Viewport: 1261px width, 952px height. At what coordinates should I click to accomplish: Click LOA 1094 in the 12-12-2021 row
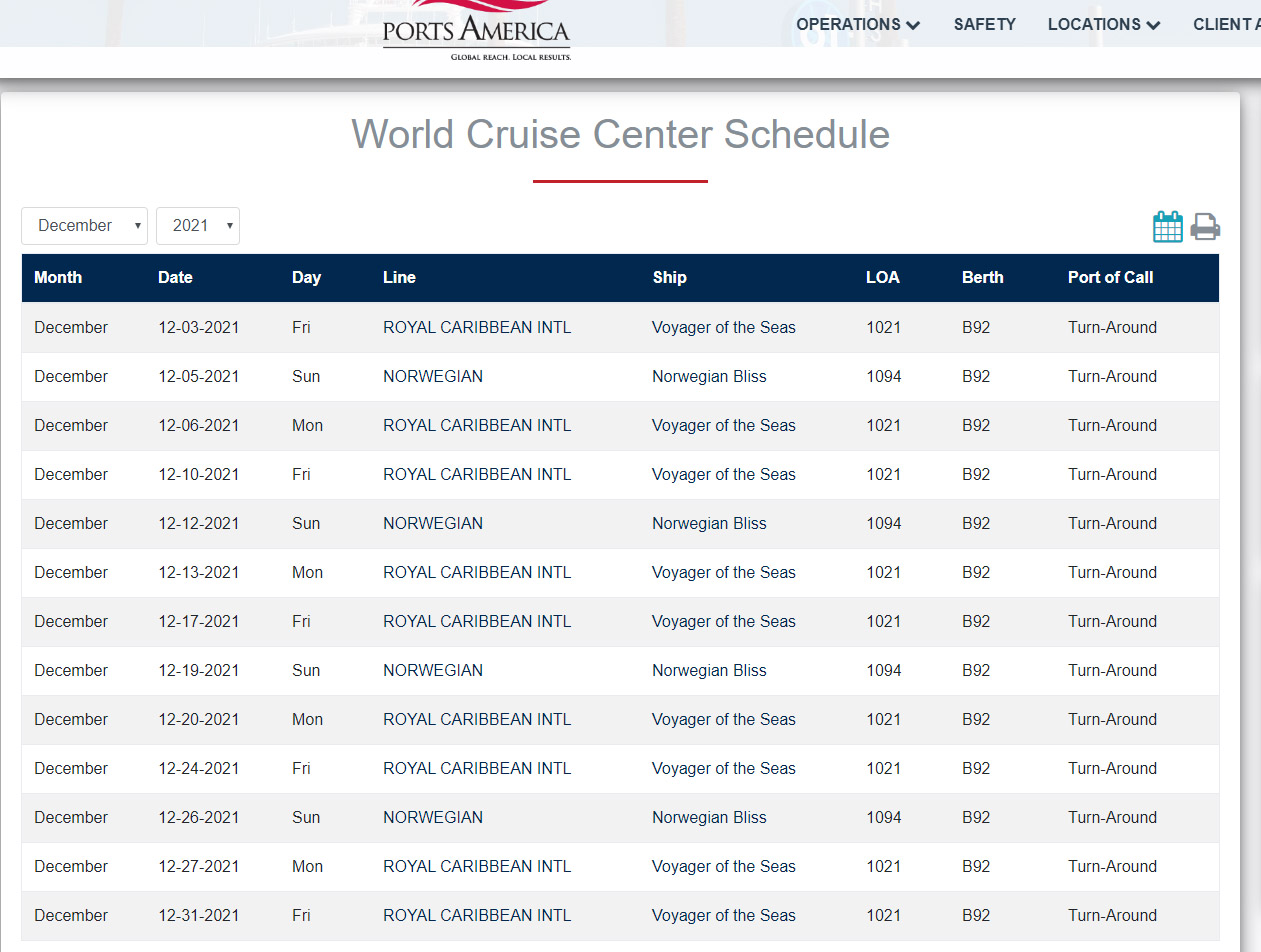[x=884, y=523]
